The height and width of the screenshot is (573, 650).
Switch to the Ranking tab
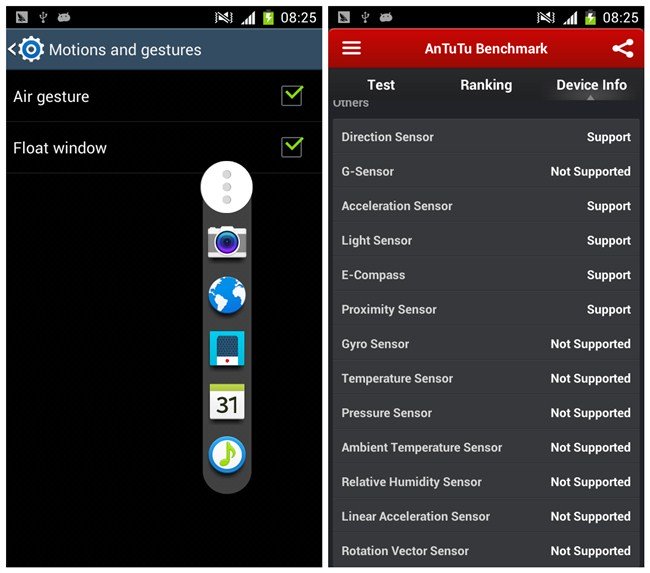tap(486, 85)
